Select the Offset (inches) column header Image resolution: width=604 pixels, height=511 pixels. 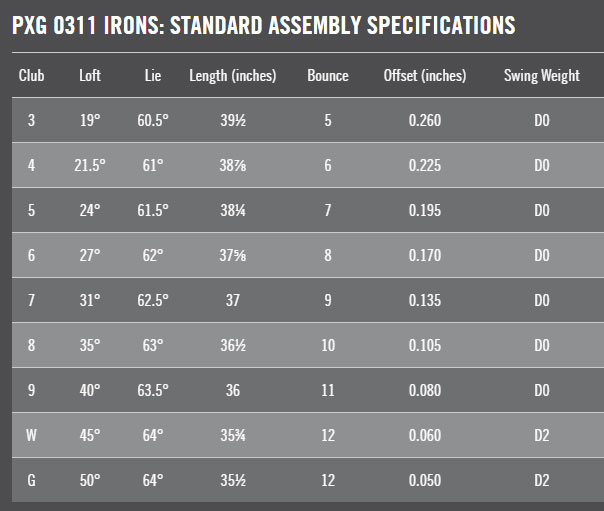click(x=425, y=76)
